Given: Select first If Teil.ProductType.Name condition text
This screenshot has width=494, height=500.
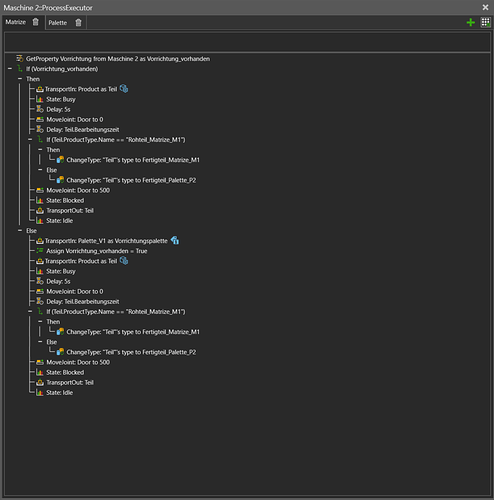Looking at the screenshot, I should click(116, 139).
